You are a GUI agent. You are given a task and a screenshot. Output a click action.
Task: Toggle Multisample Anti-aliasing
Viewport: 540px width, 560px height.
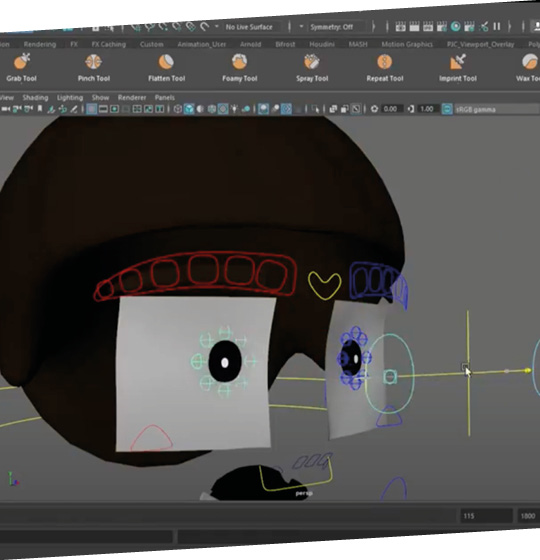point(286,109)
